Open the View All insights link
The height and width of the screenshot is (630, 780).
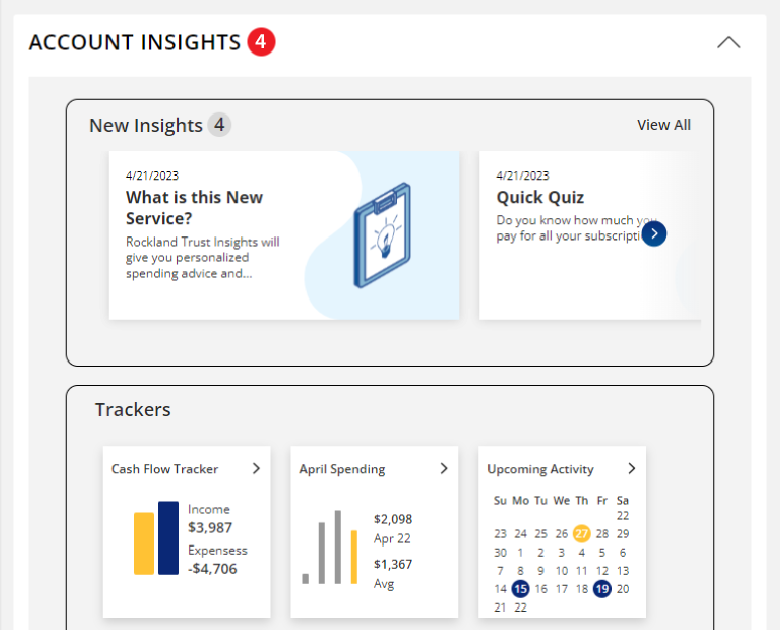[663, 125]
